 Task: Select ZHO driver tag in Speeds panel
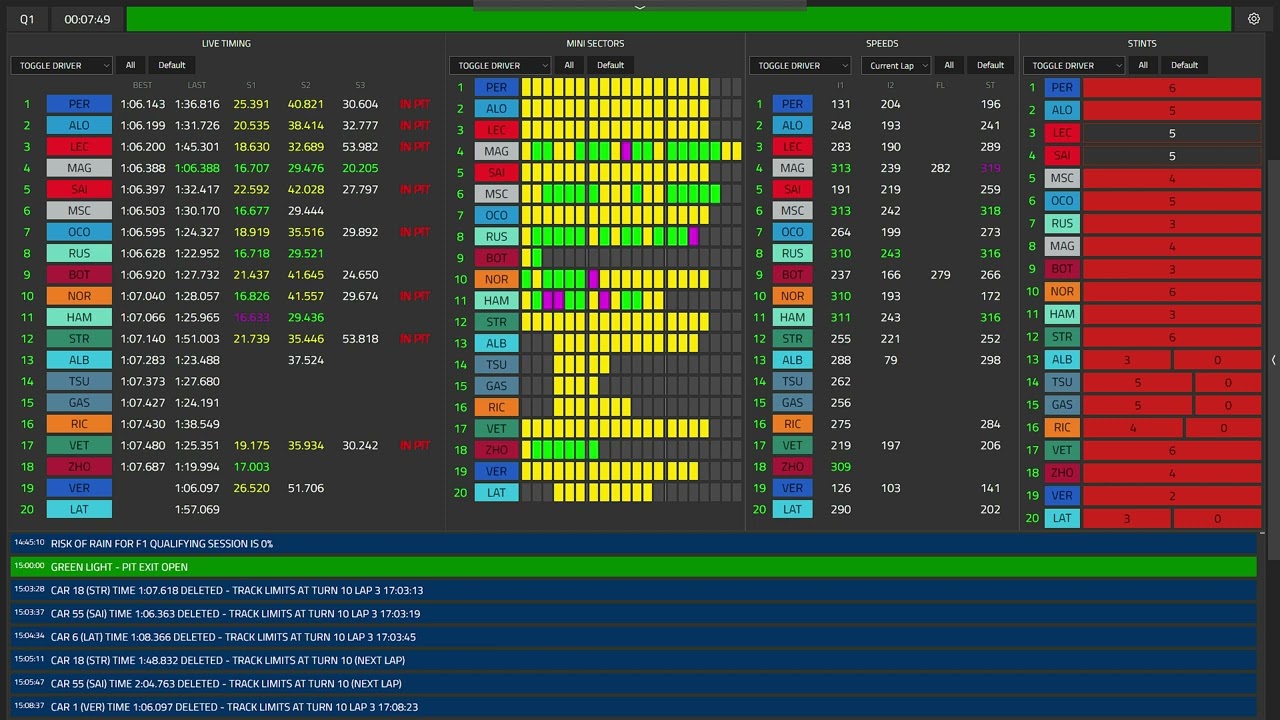pyautogui.click(x=792, y=467)
